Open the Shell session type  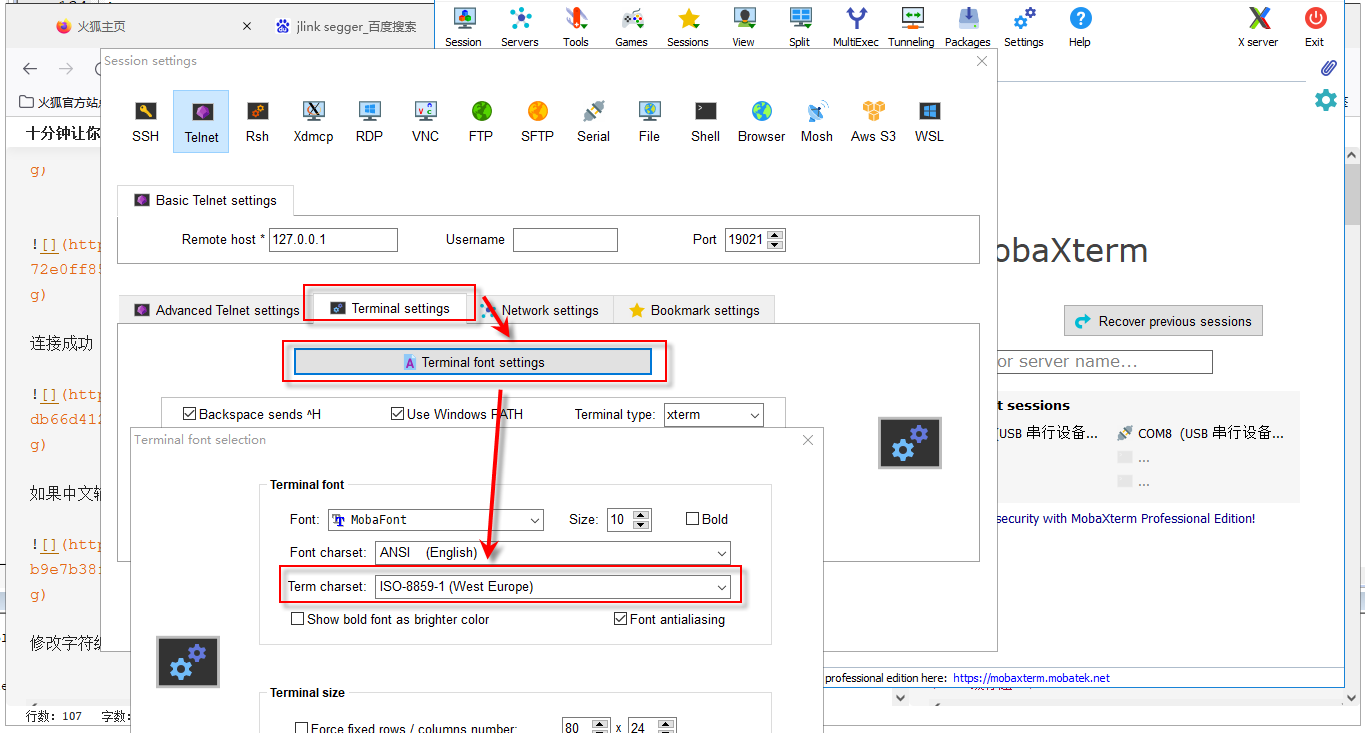pos(705,121)
